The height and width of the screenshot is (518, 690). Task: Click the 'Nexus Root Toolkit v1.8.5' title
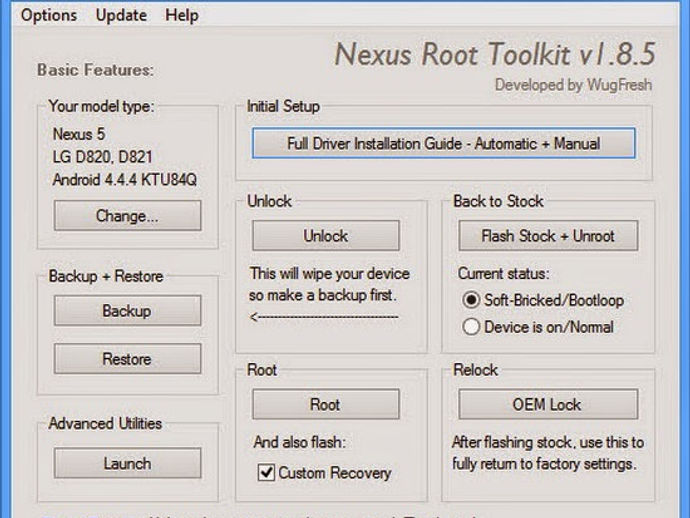point(495,55)
